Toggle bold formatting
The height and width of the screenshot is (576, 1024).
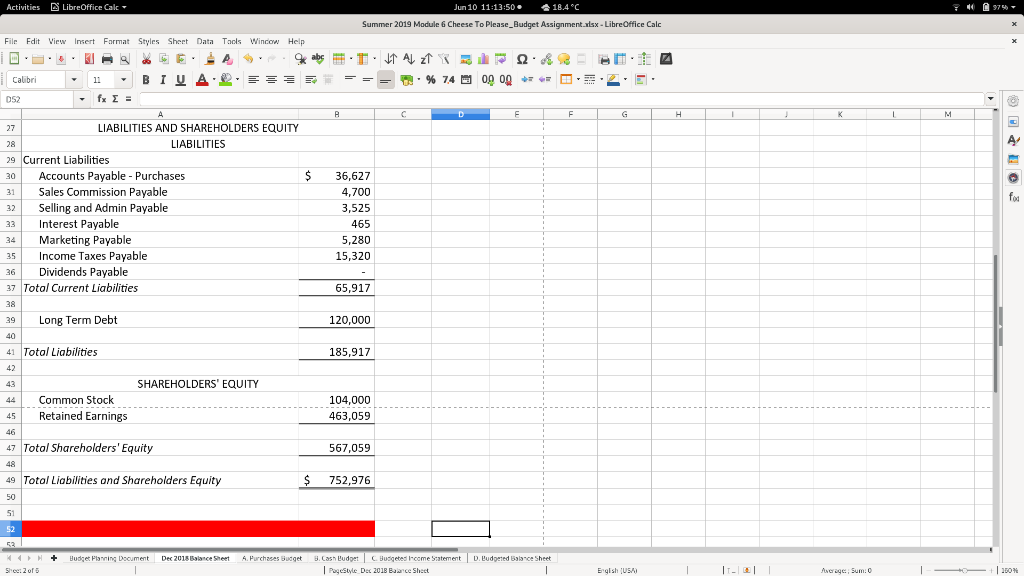pyautogui.click(x=146, y=80)
